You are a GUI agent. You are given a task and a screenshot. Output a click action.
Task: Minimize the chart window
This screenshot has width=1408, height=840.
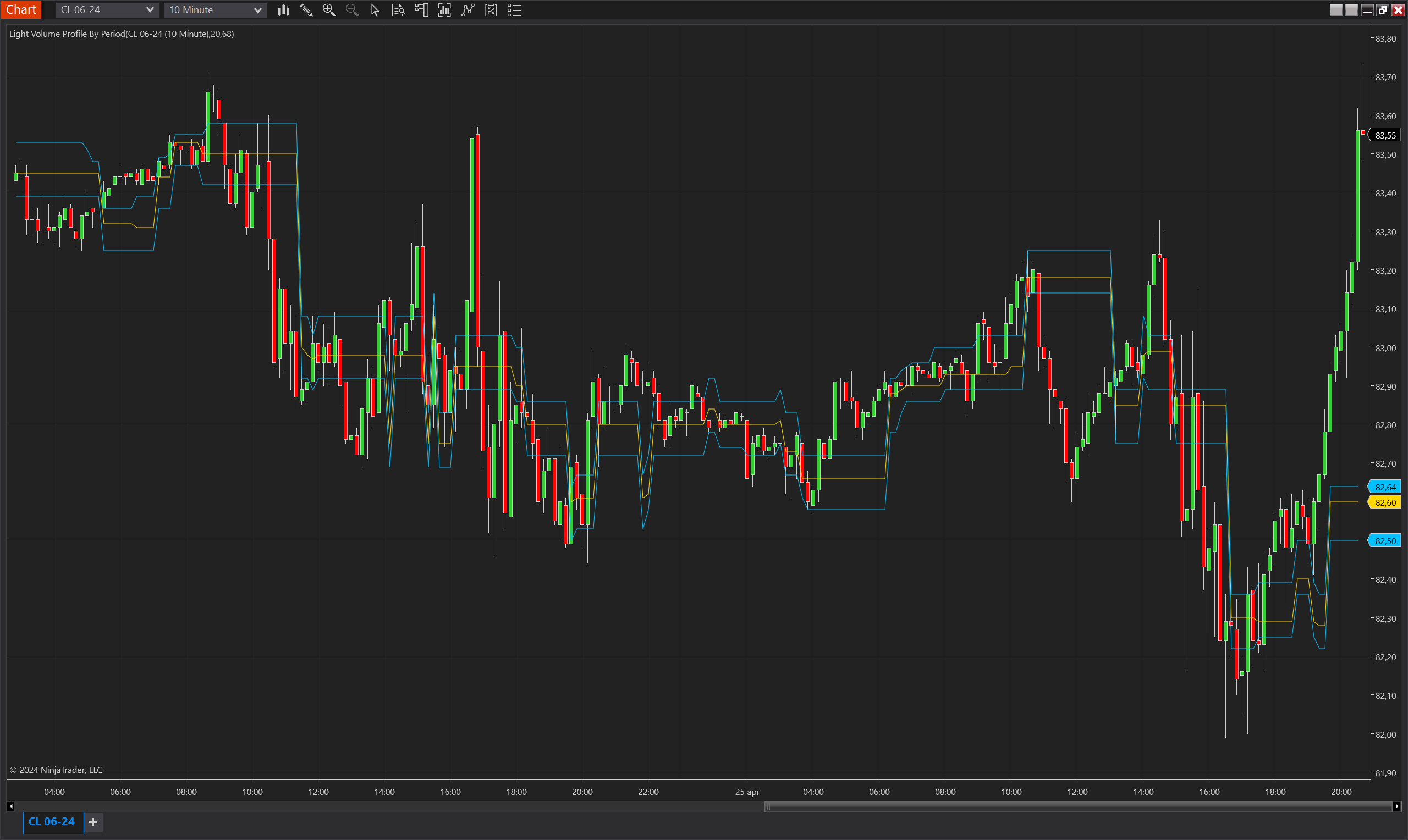[1367, 10]
